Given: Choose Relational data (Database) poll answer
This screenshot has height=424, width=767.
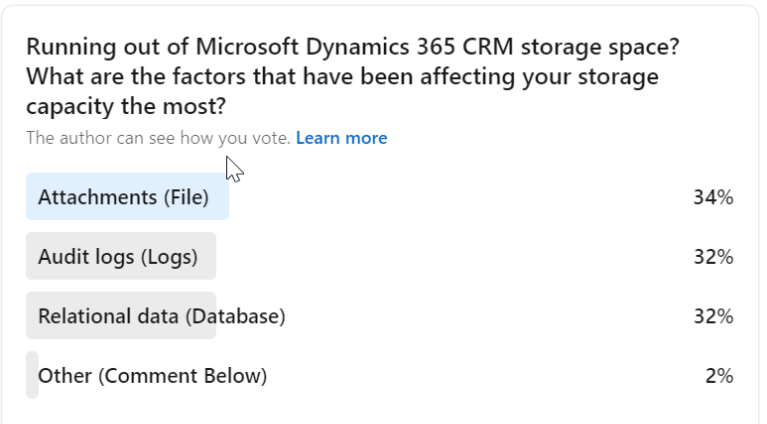Looking at the screenshot, I should pyautogui.click(x=161, y=316).
